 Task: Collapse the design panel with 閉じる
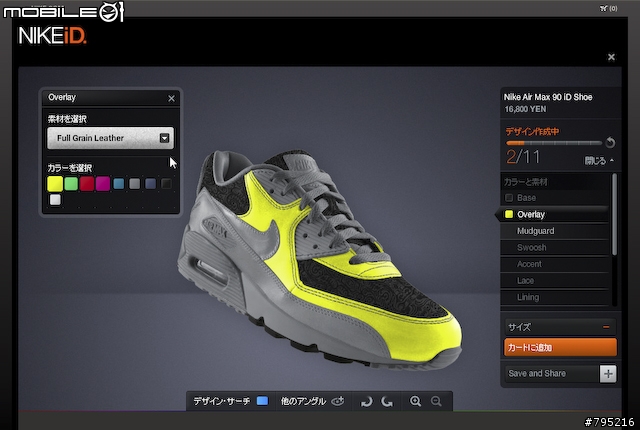pos(599,161)
